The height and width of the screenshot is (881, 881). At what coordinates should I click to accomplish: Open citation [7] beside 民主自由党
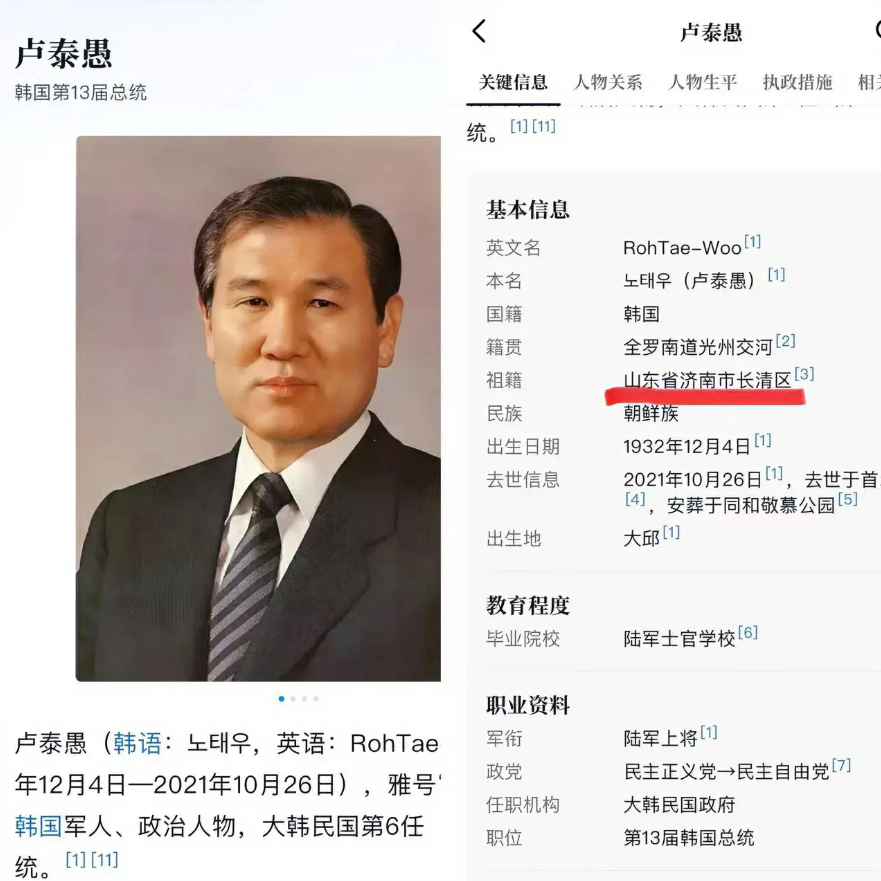pyautogui.click(x=841, y=765)
